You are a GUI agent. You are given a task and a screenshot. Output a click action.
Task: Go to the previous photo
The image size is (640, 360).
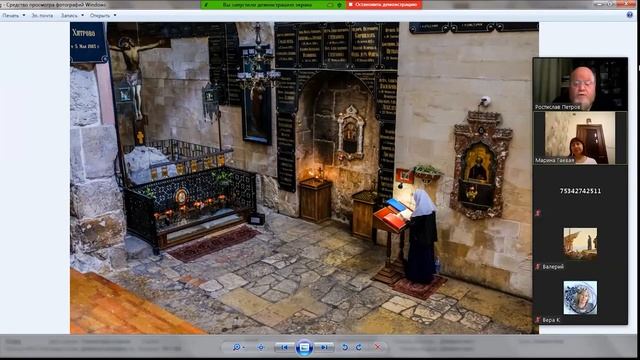284,347
